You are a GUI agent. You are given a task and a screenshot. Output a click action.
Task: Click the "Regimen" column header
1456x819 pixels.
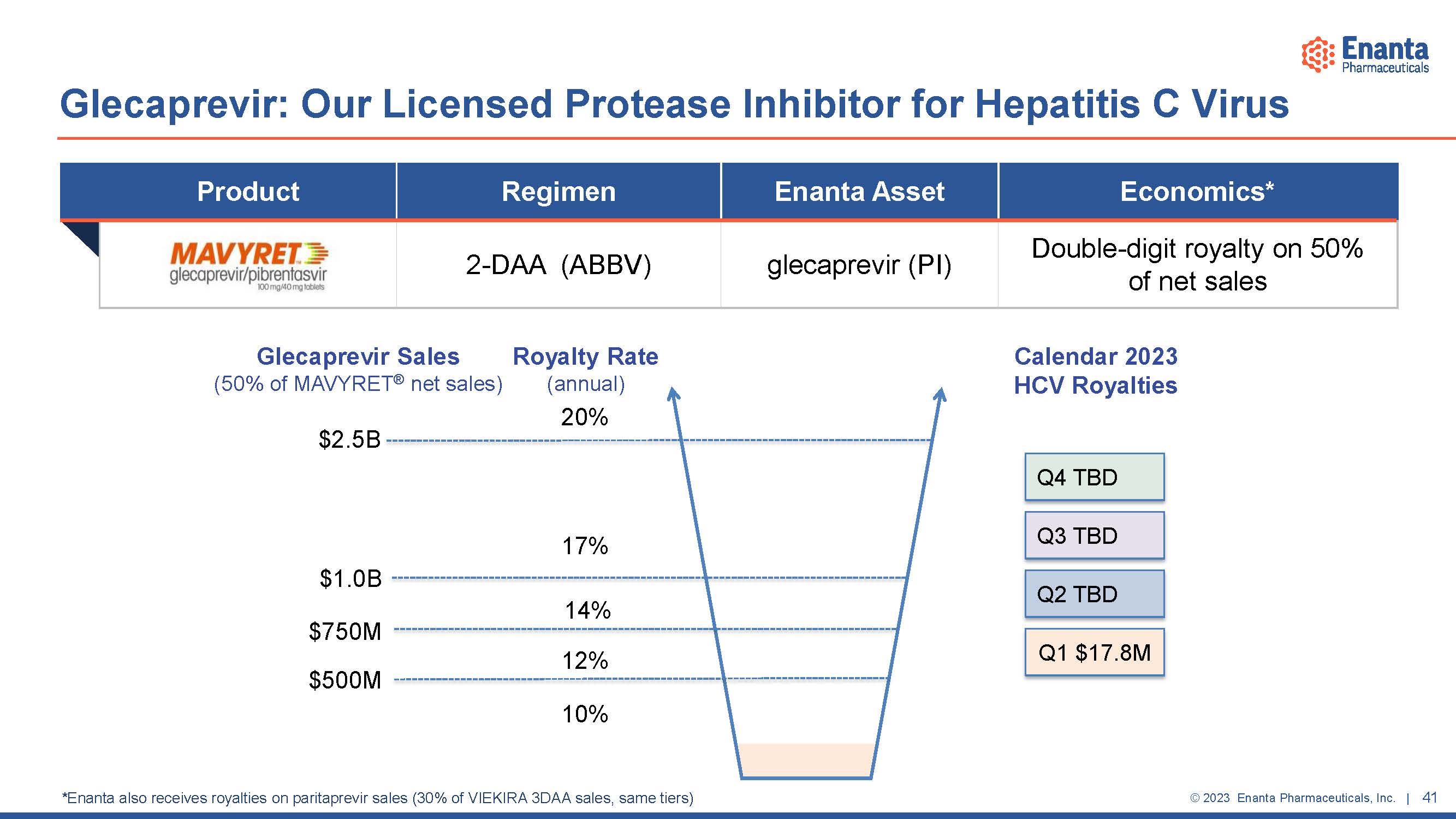[x=558, y=191]
